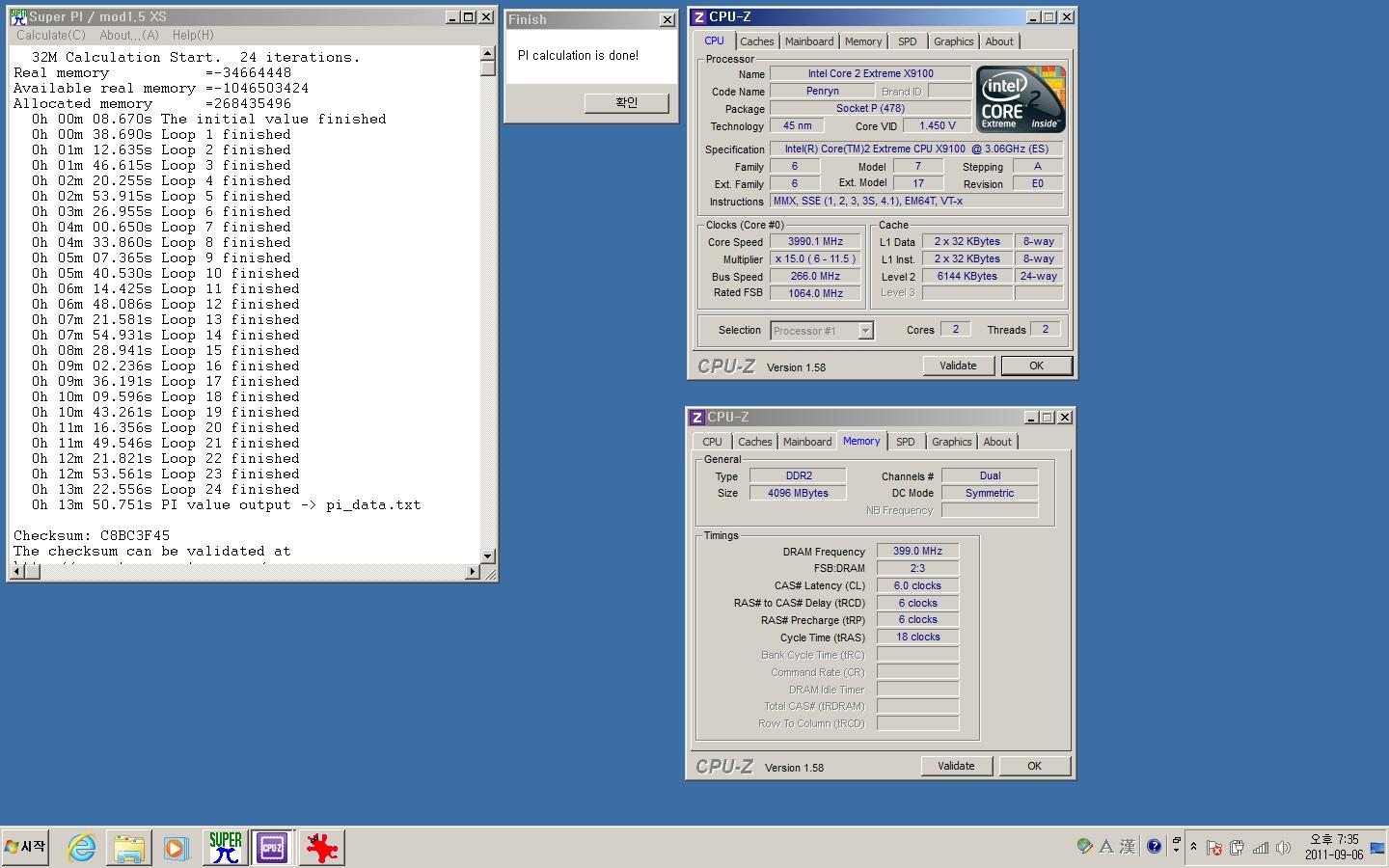This screenshot has height=868, width=1389.
Task: Click the Core Speed 3990.1 MHz field
Action: click(x=815, y=242)
